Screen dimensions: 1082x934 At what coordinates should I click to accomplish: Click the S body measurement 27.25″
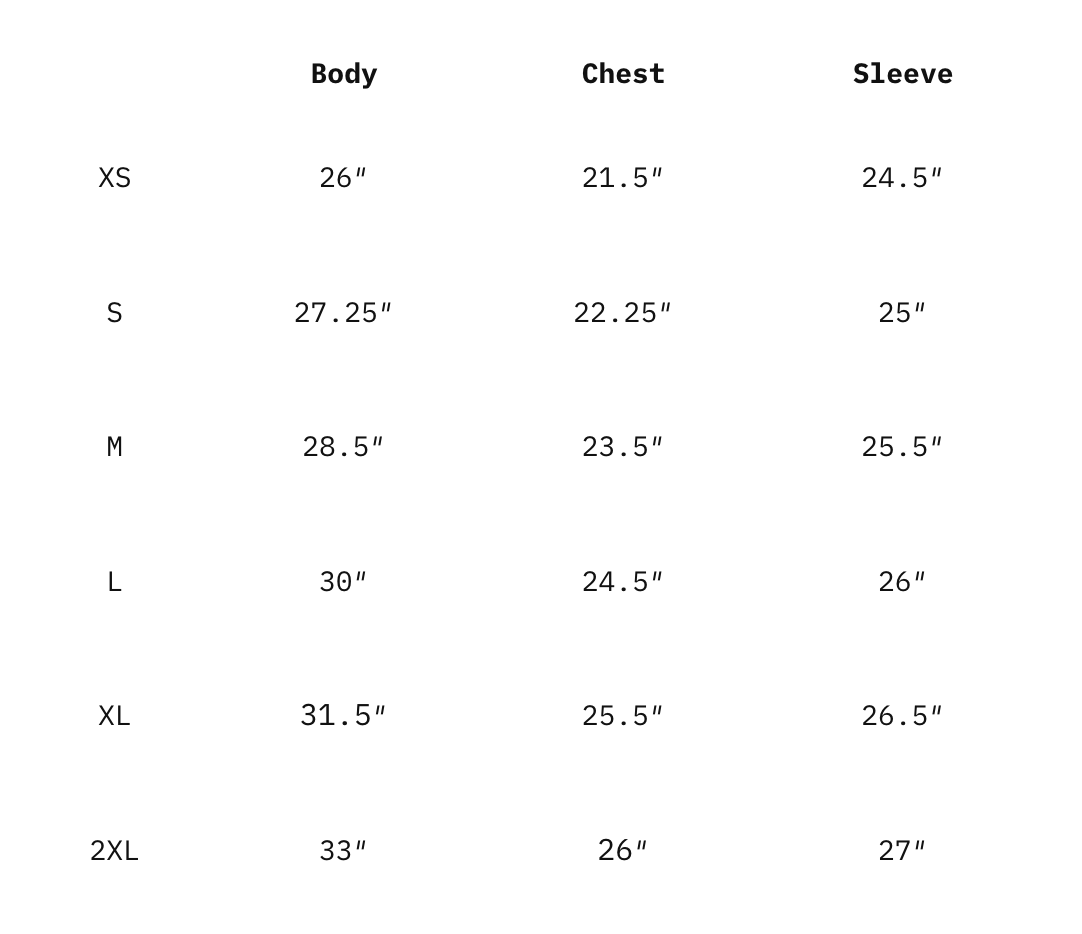(343, 313)
